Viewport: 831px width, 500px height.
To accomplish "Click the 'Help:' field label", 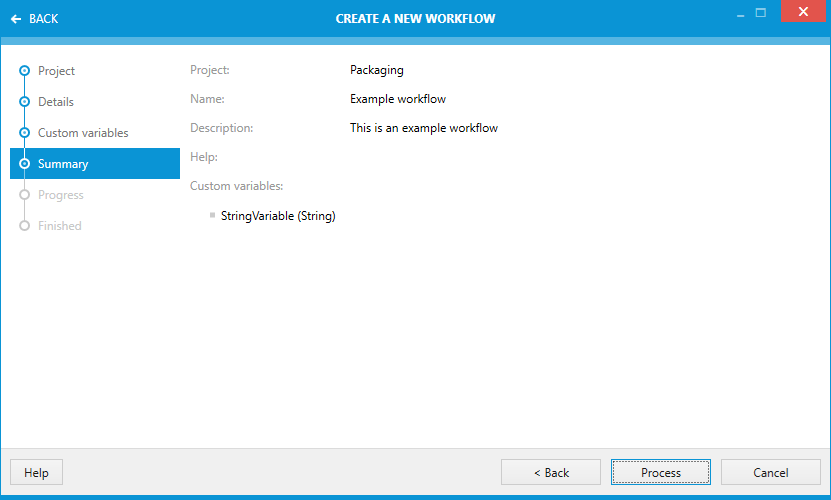I will pos(204,157).
